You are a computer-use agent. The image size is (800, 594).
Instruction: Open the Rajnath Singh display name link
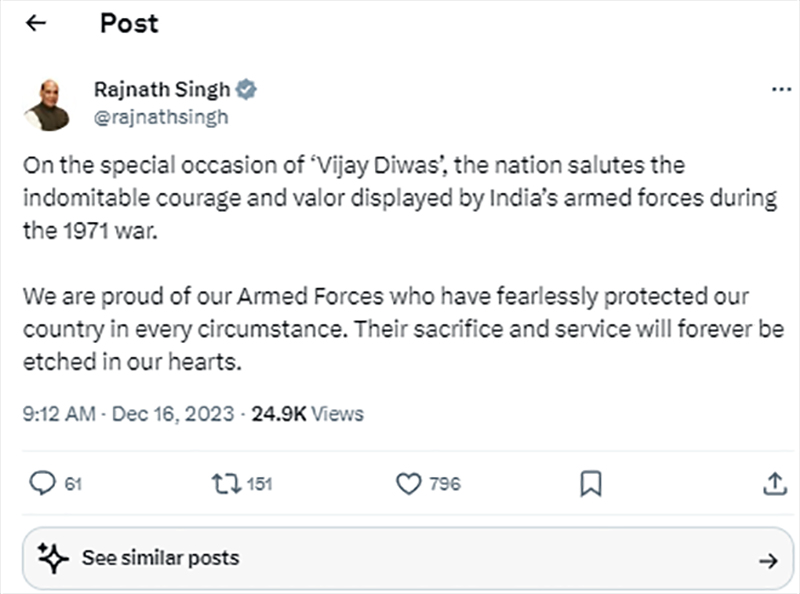pos(162,90)
